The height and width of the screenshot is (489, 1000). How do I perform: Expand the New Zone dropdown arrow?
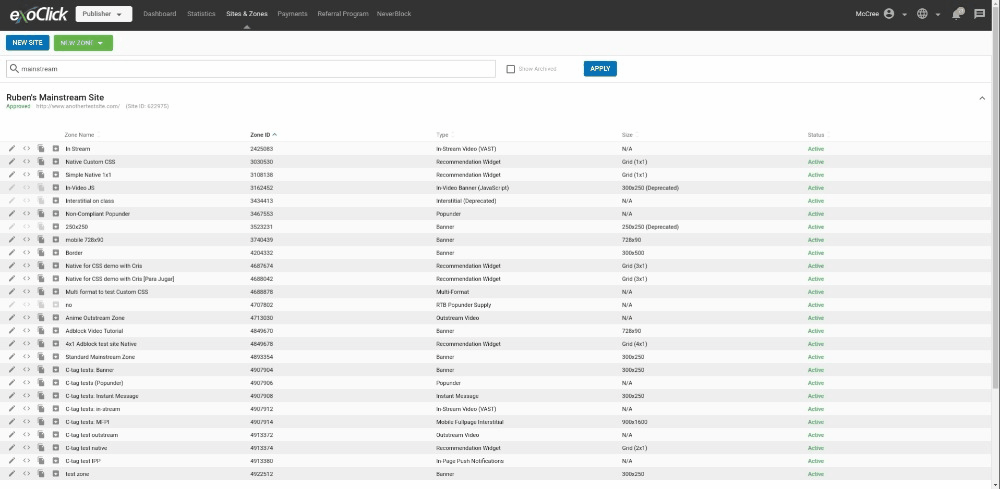point(104,43)
